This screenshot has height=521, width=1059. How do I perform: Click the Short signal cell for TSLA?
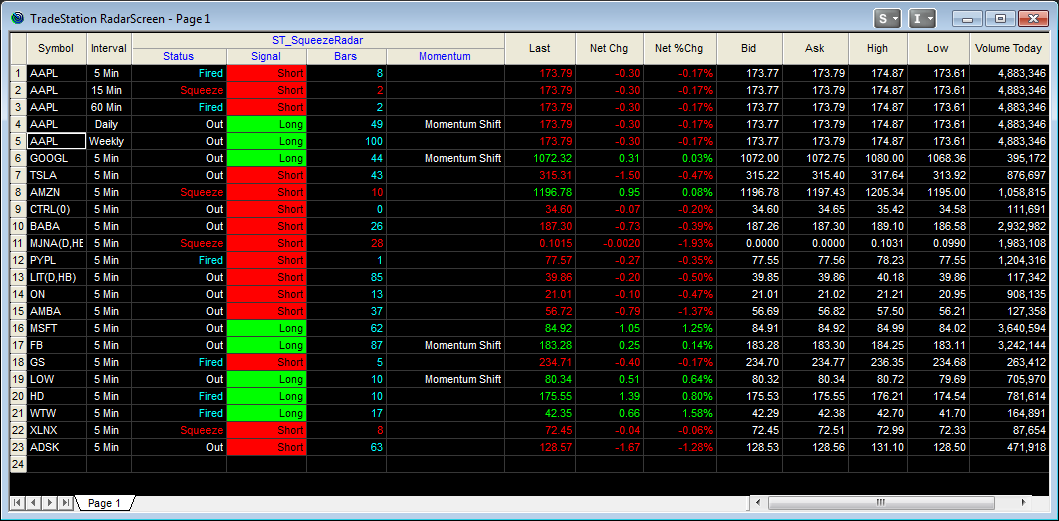[x=266, y=175]
